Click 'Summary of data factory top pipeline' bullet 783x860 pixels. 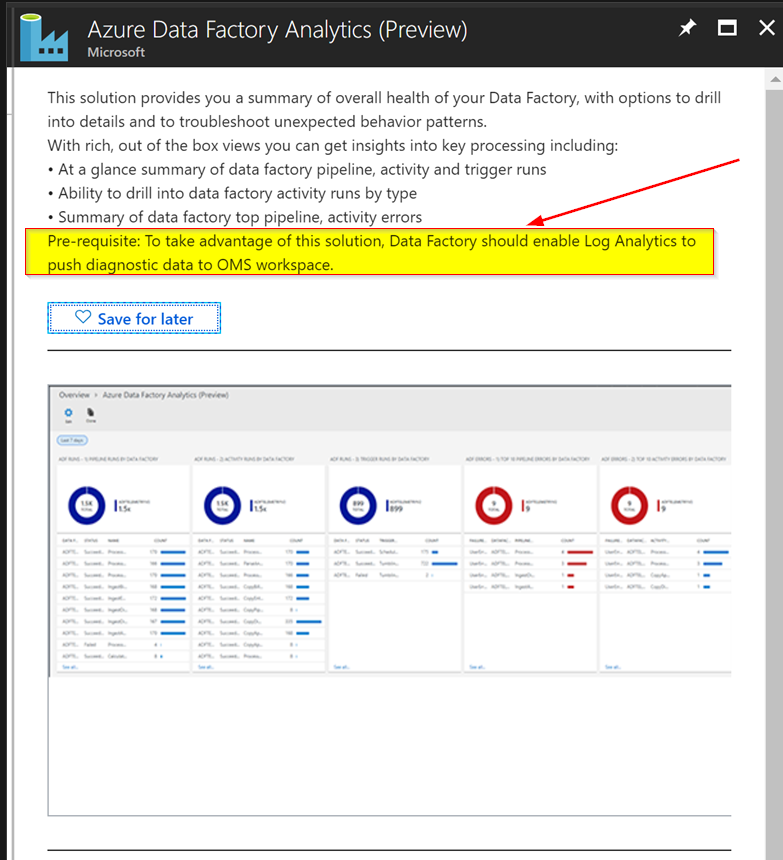[235, 217]
